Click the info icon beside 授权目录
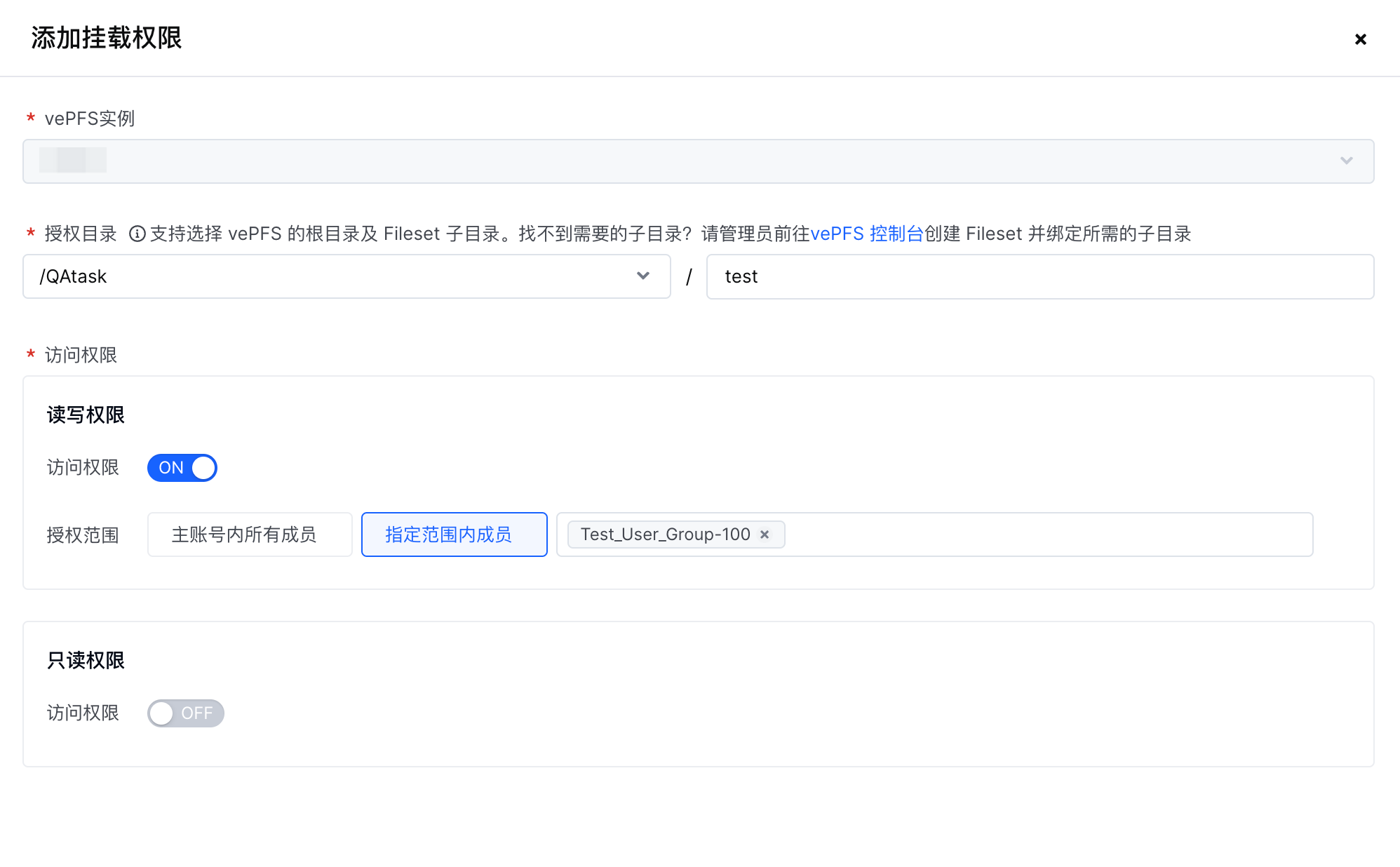The width and height of the screenshot is (1400, 867). (137, 234)
